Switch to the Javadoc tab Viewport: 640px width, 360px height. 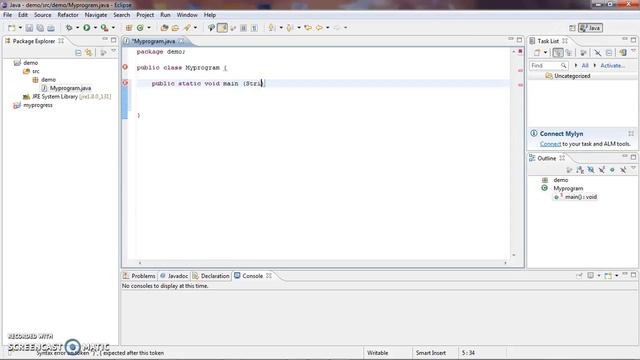pos(174,276)
